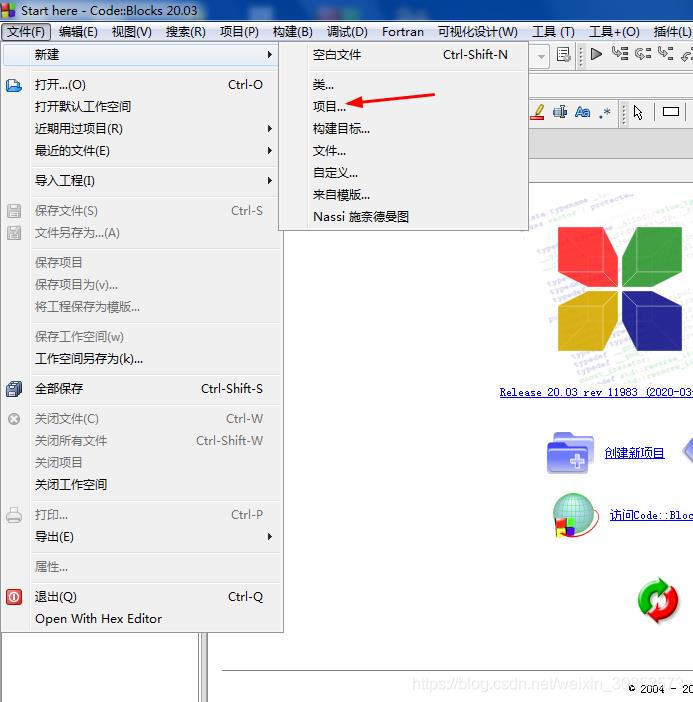
Task: Choose 项目... from the new submenu
Action: click(x=403, y=107)
